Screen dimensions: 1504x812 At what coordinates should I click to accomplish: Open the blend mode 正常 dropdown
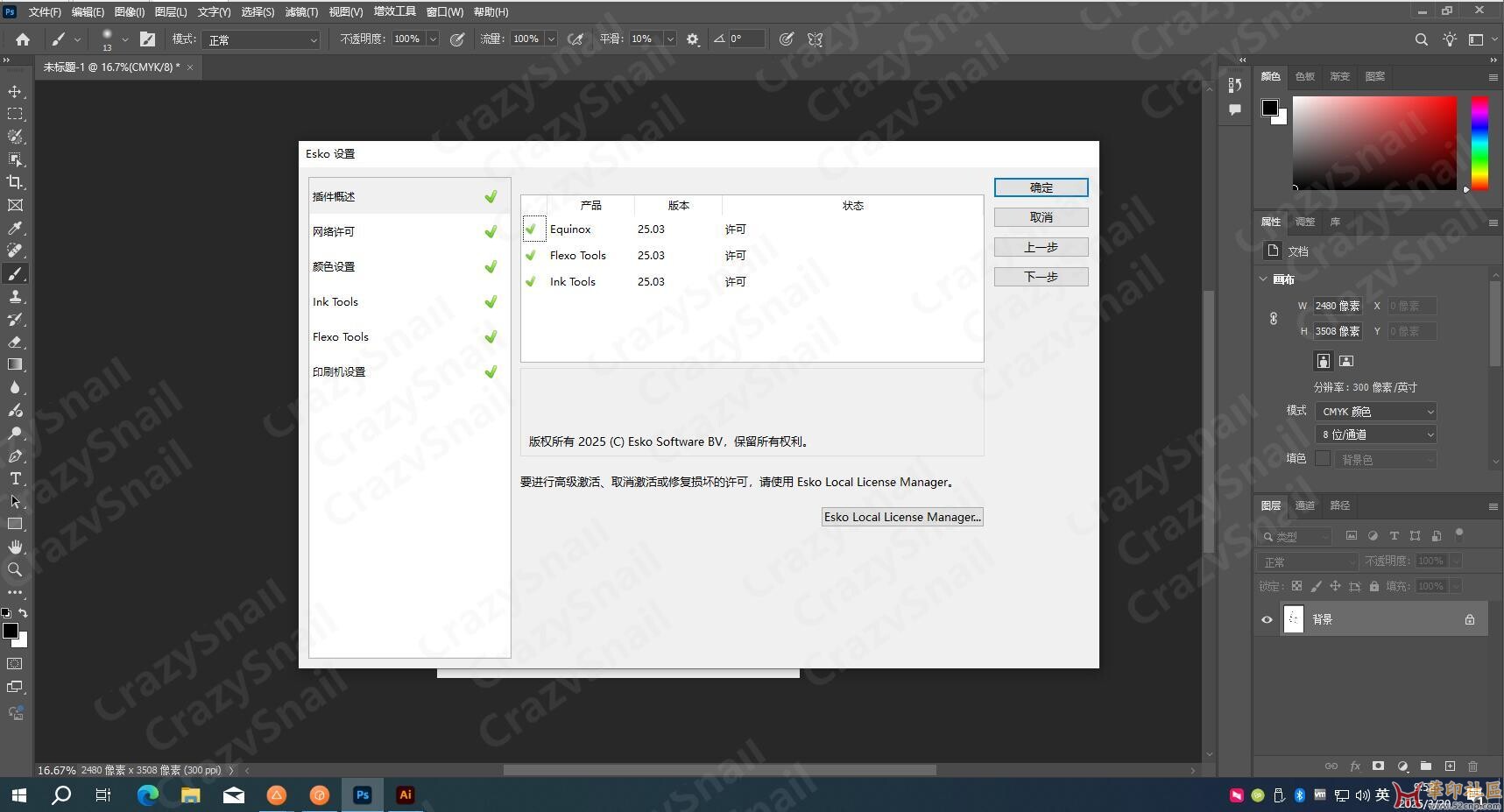(x=261, y=39)
